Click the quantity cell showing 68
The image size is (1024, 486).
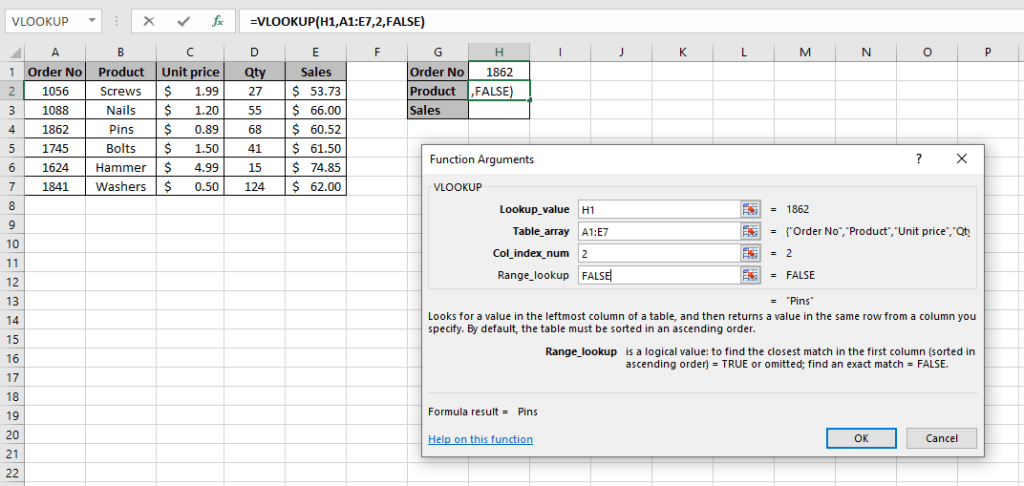(x=255, y=129)
